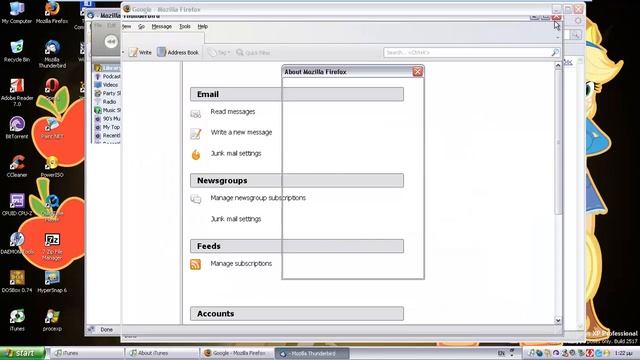Open the Address Book in Thunderbird
640x360 pixels.
tap(178, 52)
